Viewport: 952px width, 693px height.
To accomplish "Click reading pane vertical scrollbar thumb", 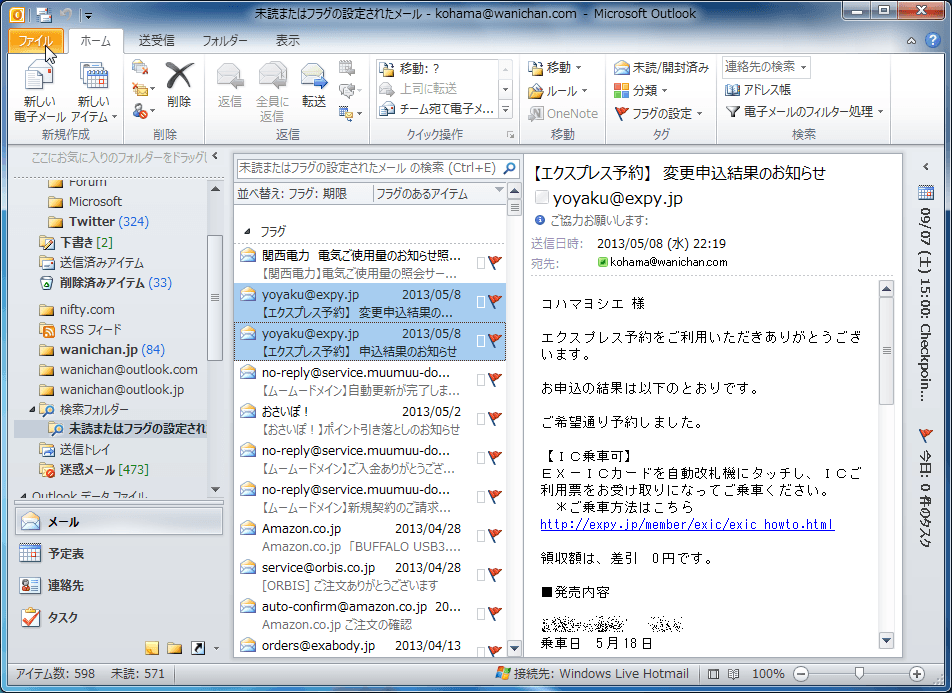I will (886, 351).
